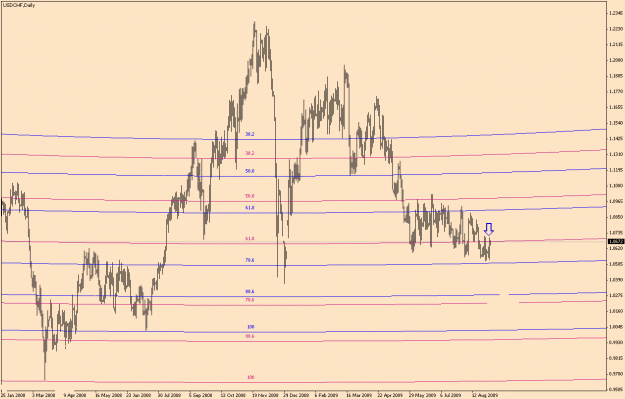Select the pink 50.0 Fibonacci label
Image resolution: width=625 pixels, height=399 pixels.
coord(250,196)
